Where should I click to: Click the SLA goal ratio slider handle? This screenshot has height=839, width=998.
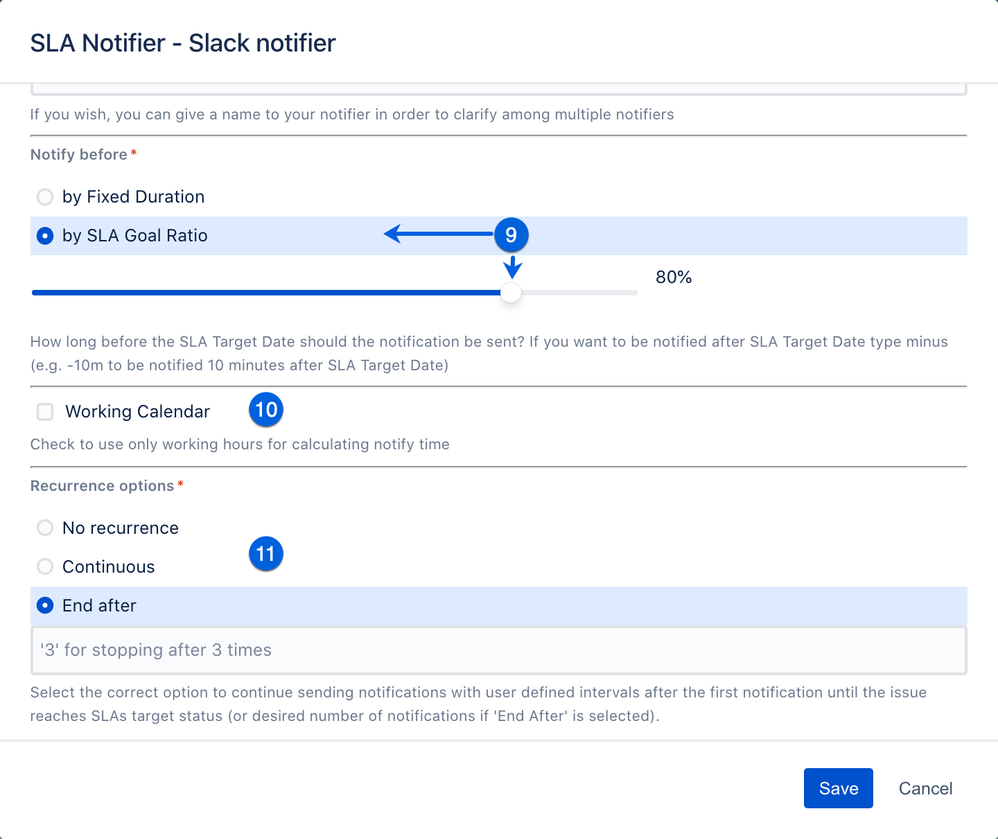click(512, 292)
